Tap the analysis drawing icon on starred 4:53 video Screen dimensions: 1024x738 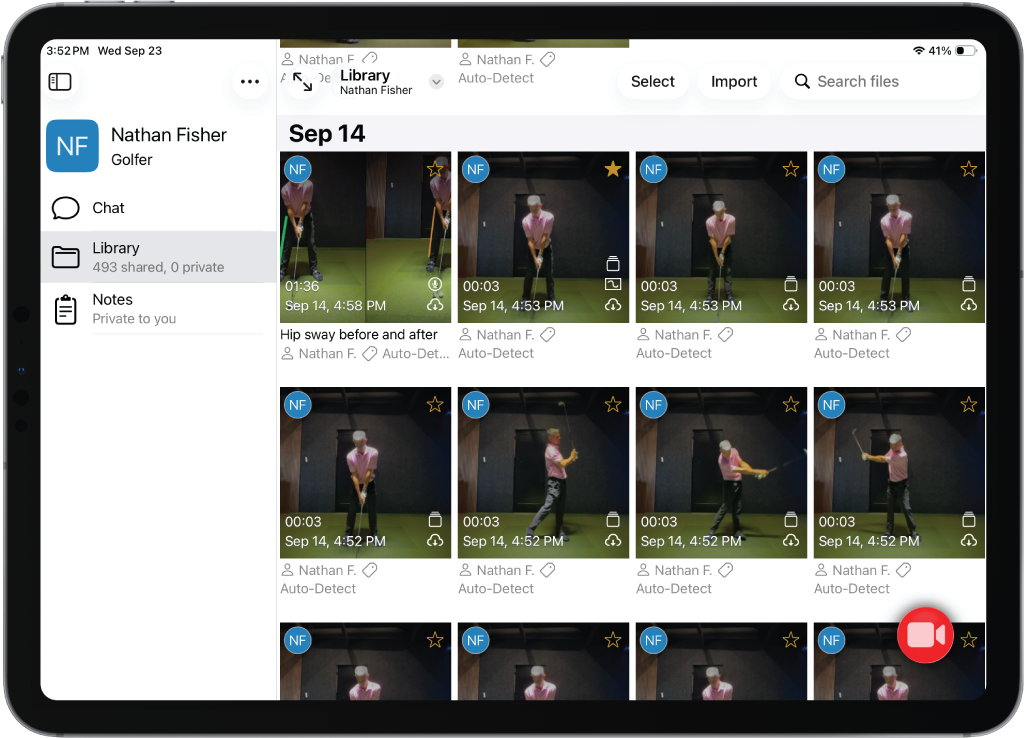(613, 284)
